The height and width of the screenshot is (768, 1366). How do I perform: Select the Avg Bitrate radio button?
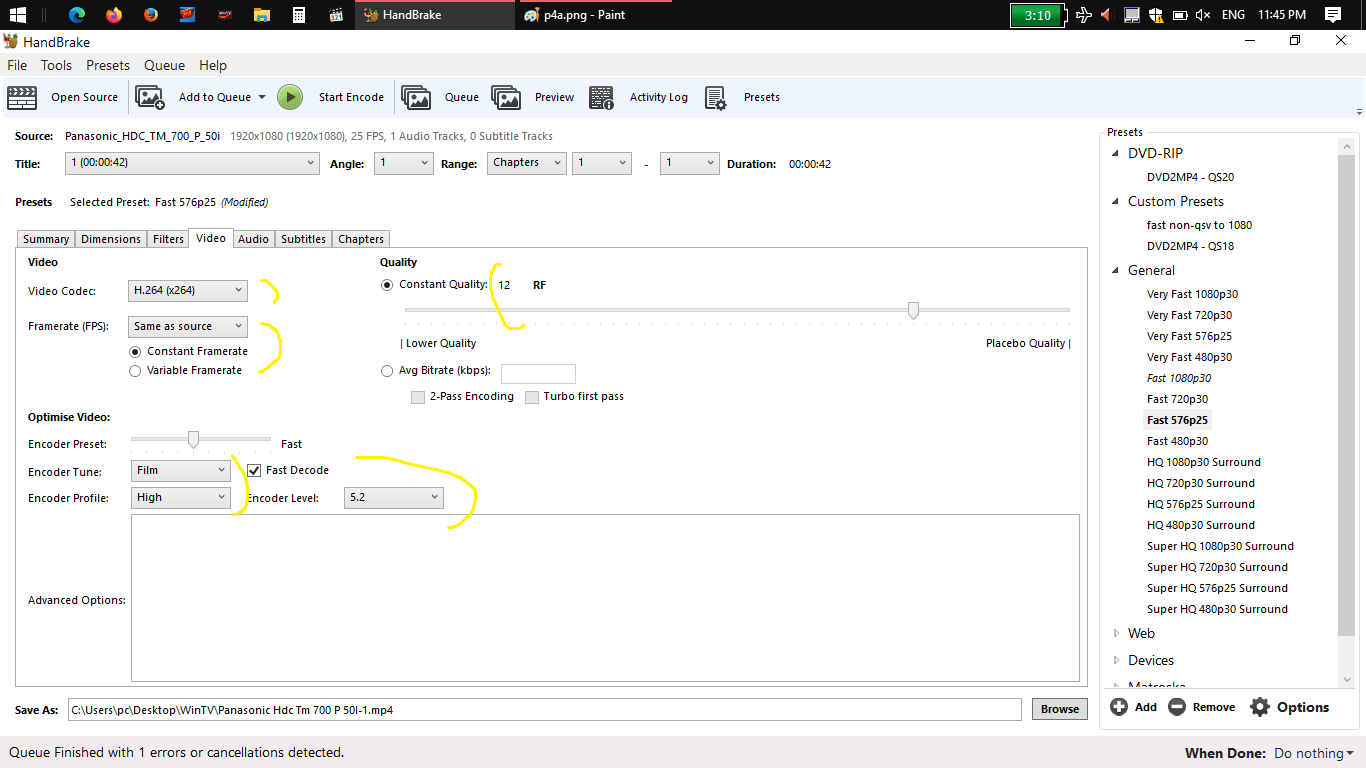387,371
